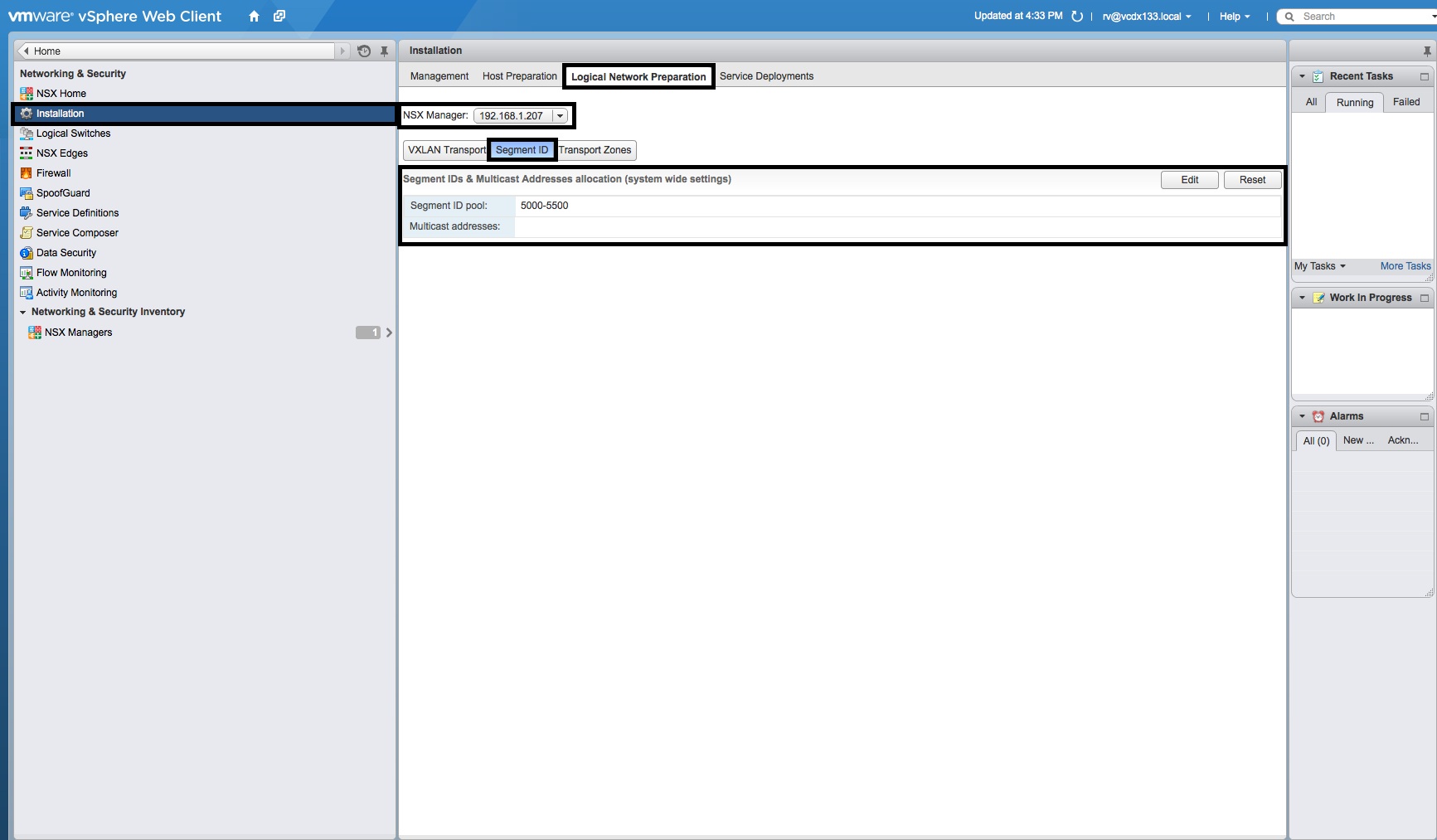Open the NSX Manager IP dropdown
The height and width of the screenshot is (840, 1437).
tap(560, 116)
